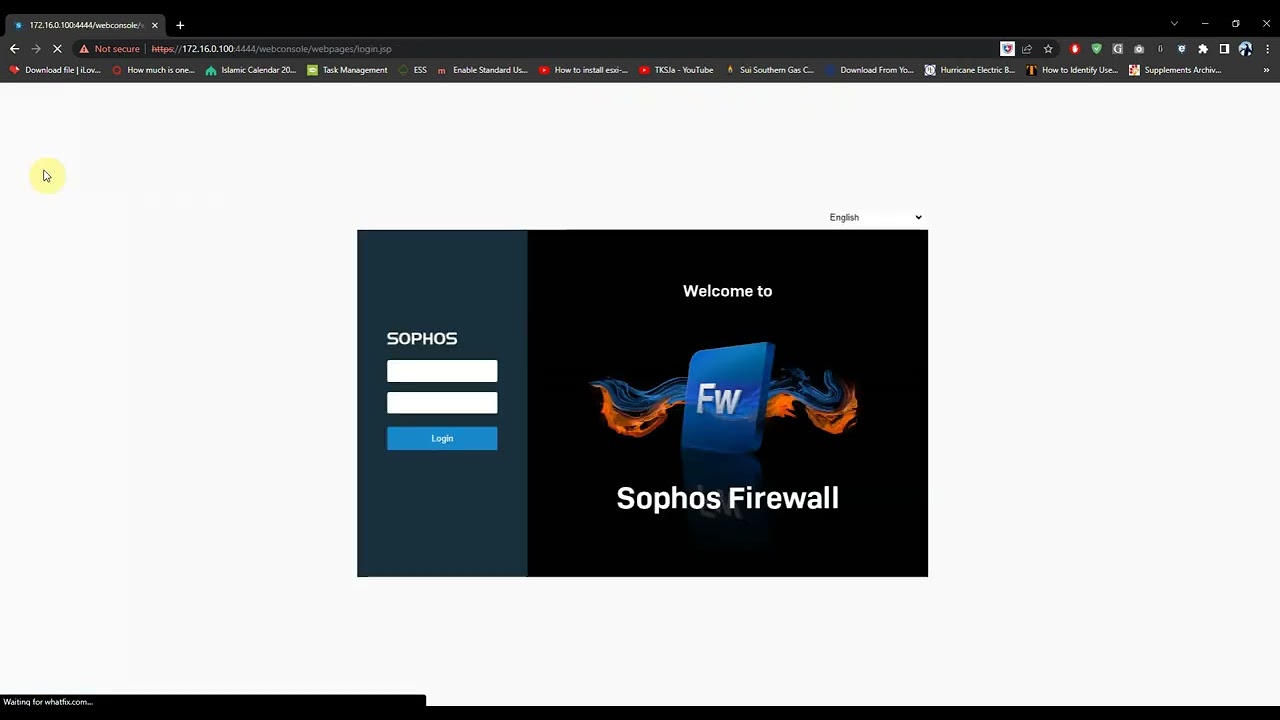This screenshot has height=720, width=1280.
Task: Open the Enable Standard Us bookmark
Action: (x=482, y=70)
